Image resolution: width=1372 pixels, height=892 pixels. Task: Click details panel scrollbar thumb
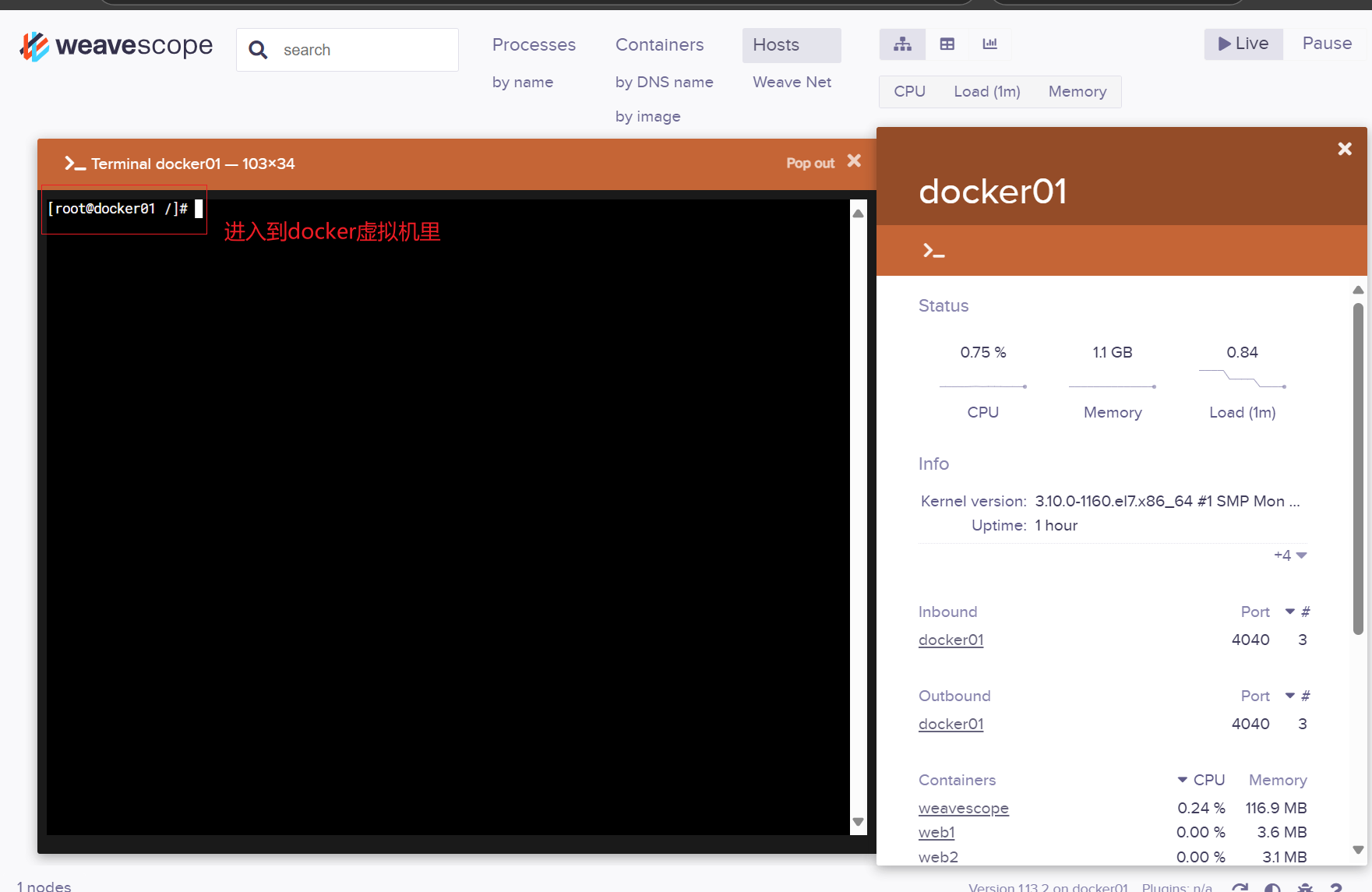(1358, 468)
